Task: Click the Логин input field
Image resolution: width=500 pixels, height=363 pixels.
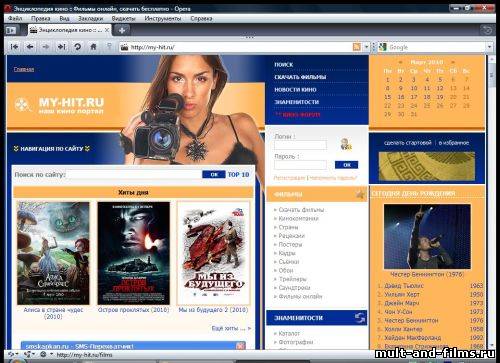Action: pyautogui.click(x=300, y=145)
